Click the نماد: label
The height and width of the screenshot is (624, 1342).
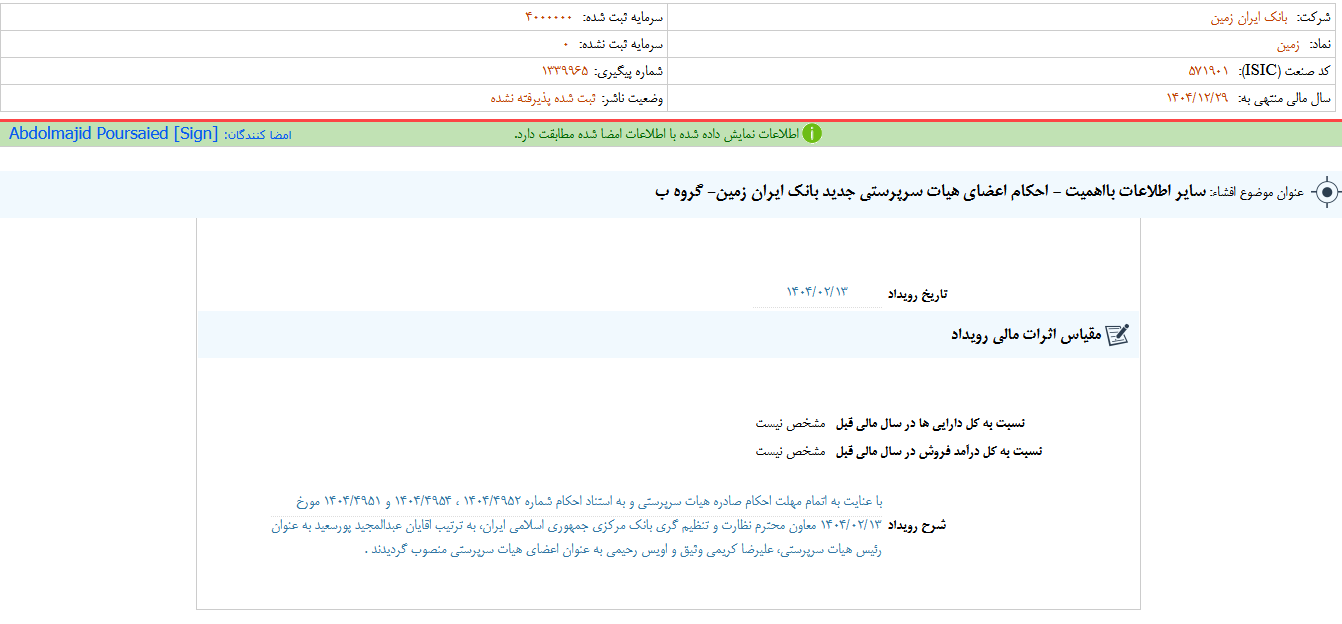tap(1321, 45)
